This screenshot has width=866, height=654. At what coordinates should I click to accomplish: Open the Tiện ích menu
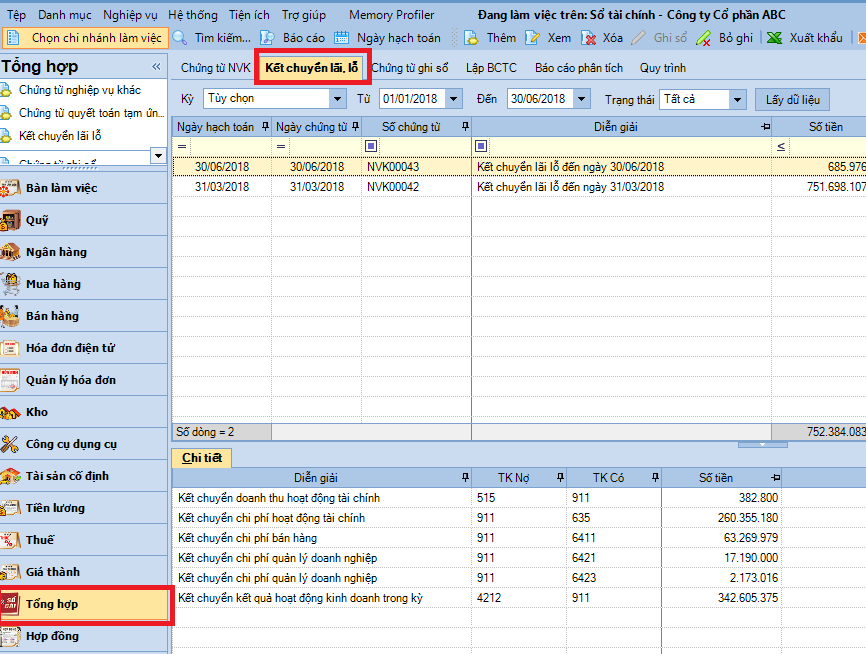click(x=250, y=15)
